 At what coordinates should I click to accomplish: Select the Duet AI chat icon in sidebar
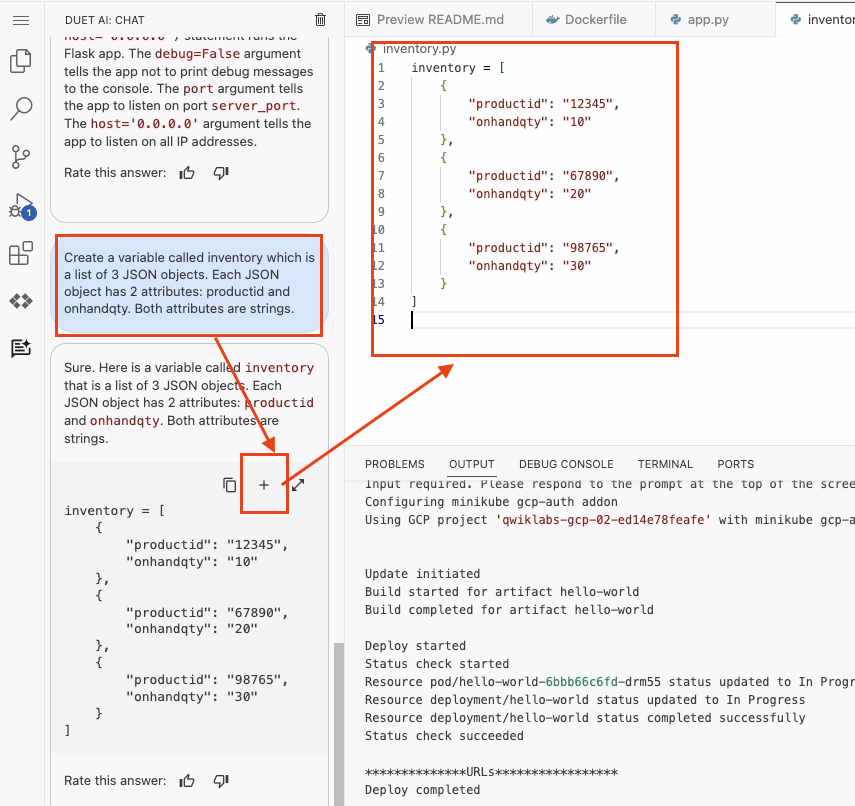(21, 348)
